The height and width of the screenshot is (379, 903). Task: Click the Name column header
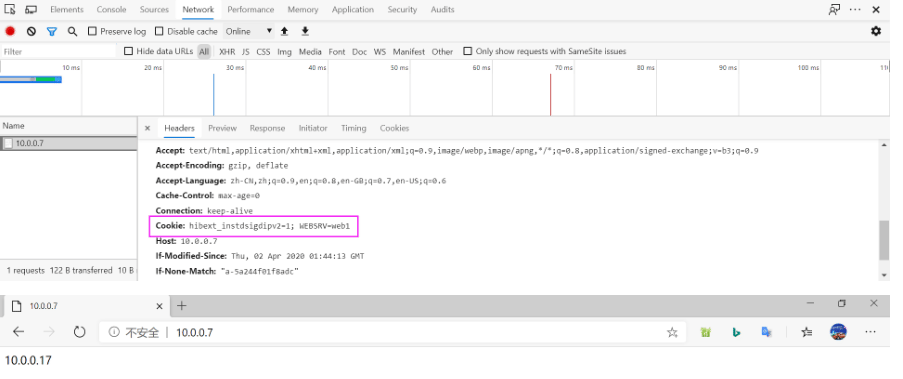coord(69,126)
